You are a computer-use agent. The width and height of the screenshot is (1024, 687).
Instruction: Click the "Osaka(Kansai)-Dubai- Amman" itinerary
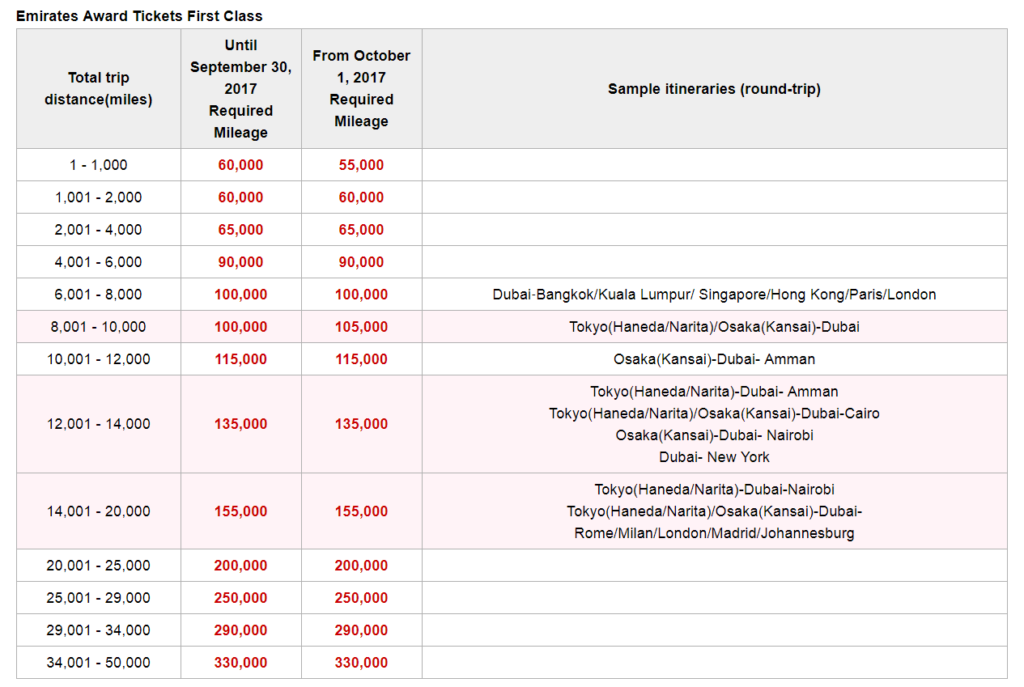(x=714, y=359)
